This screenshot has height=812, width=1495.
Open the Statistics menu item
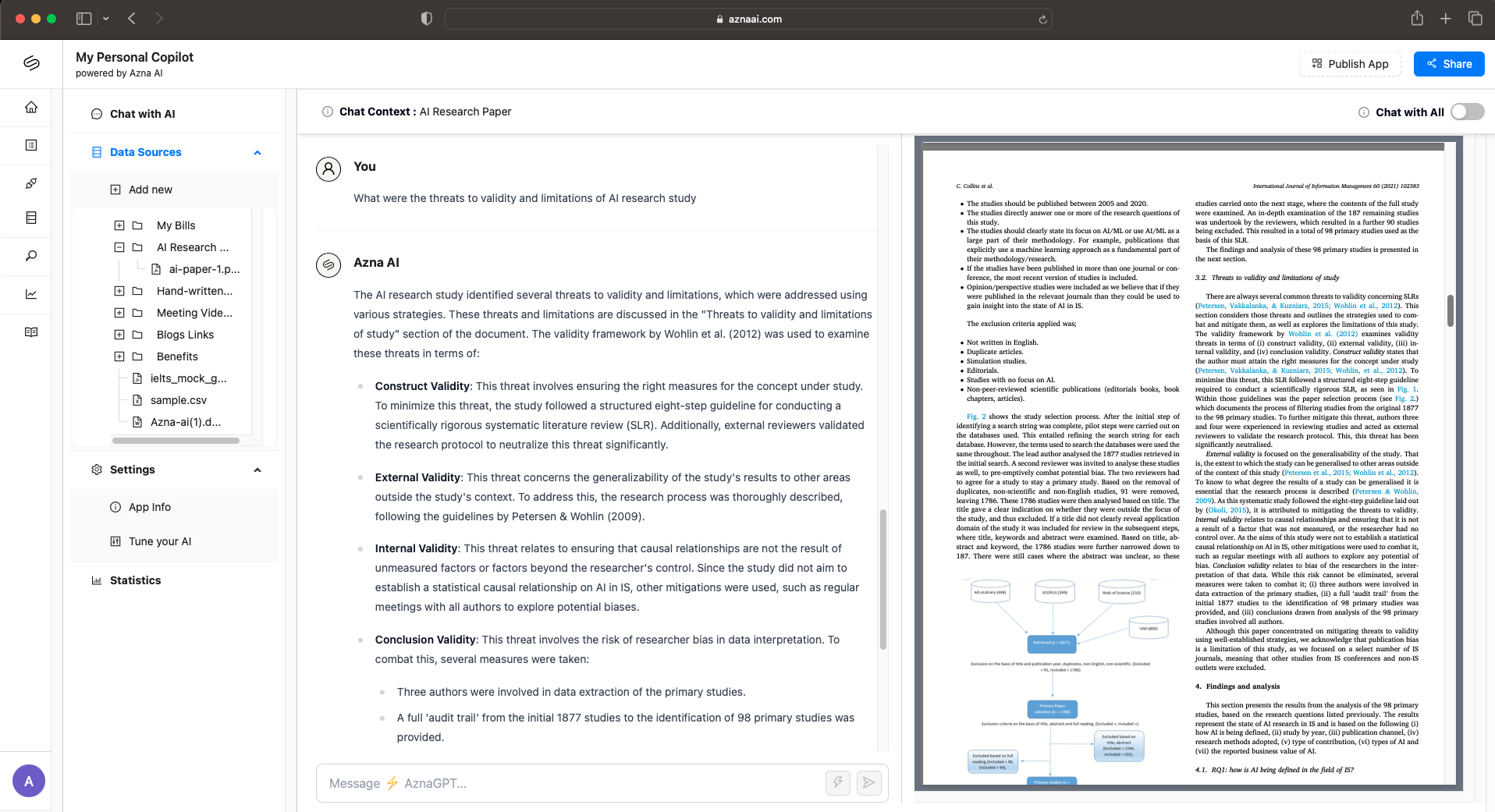point(135,580)
